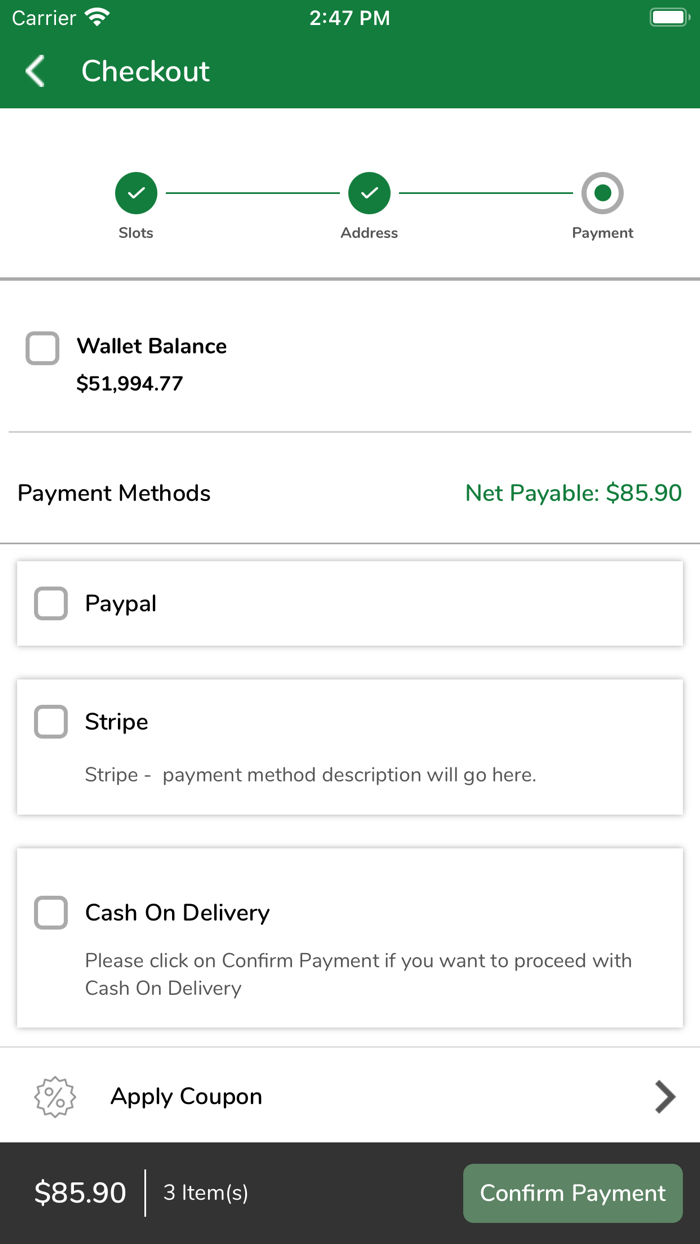
Task: Go to the Address step label
Action: point(369,233)
